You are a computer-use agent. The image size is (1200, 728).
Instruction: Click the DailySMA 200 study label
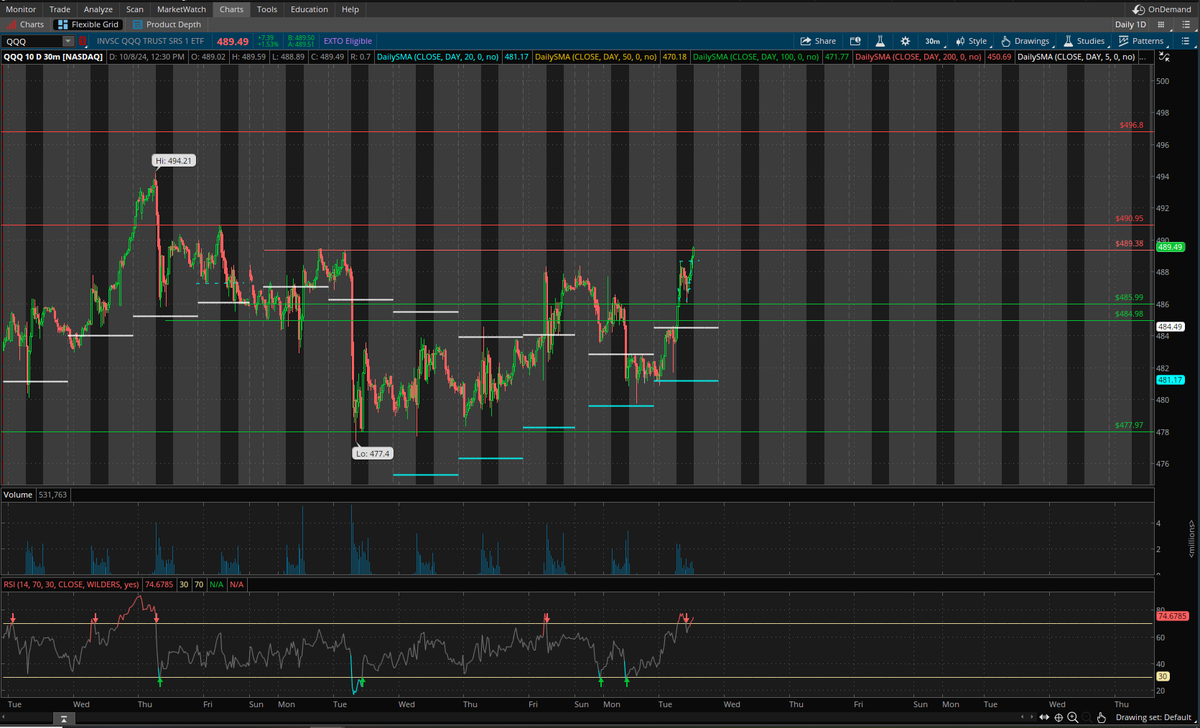pyautogui.click(x=917, y=57)
